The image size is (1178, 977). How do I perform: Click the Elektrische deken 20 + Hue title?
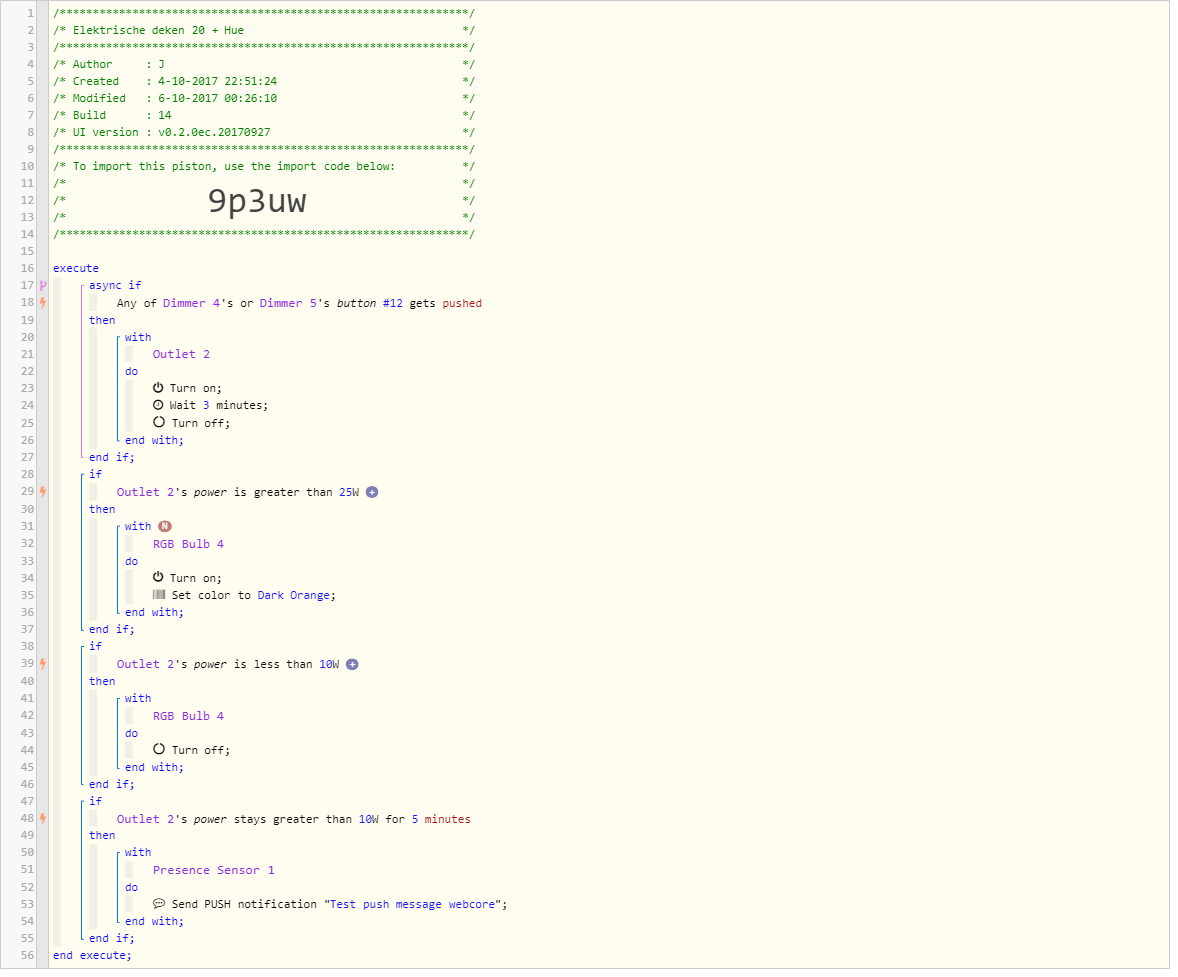tap(158, 30)
